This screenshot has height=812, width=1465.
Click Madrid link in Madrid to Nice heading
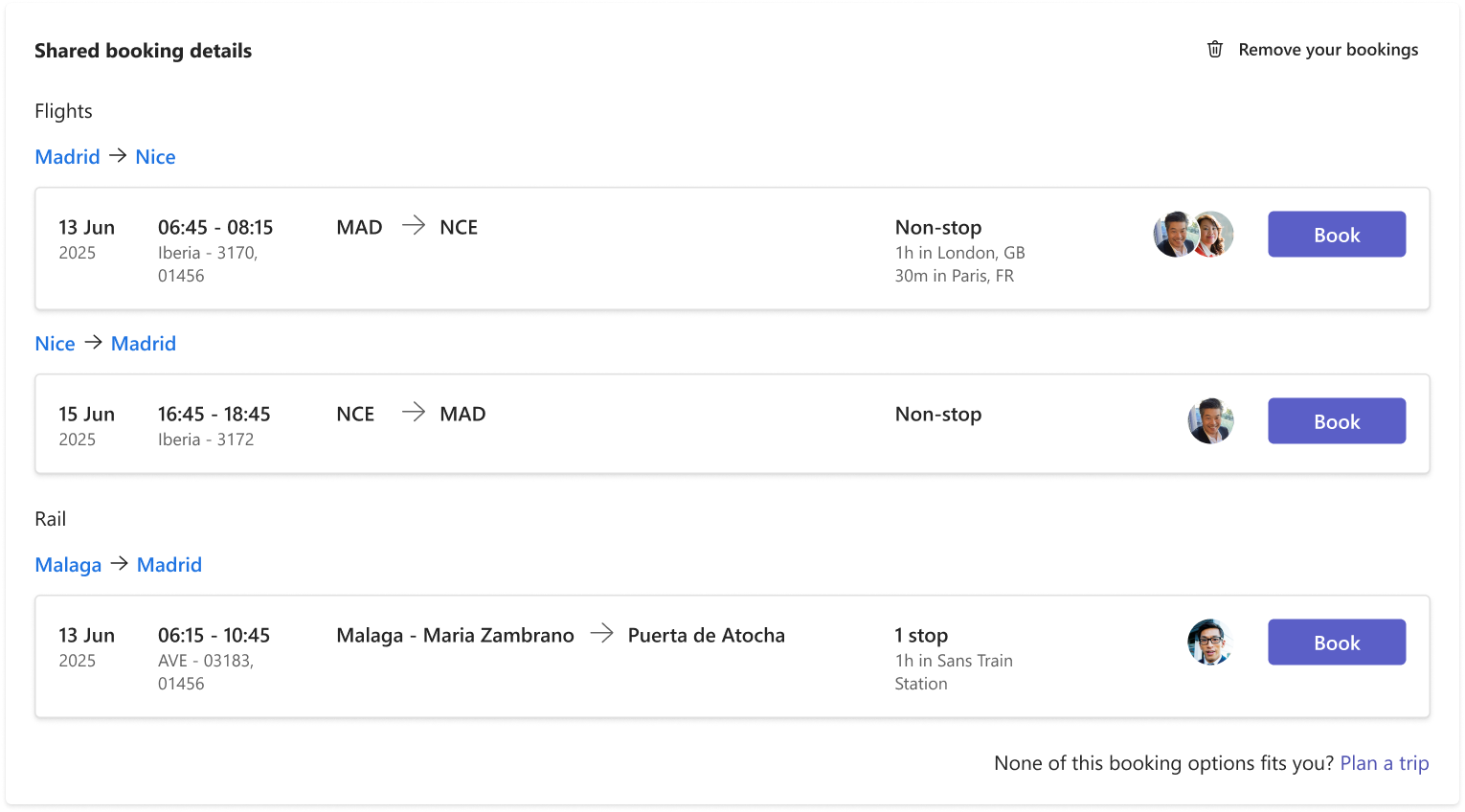pos(67,157)
